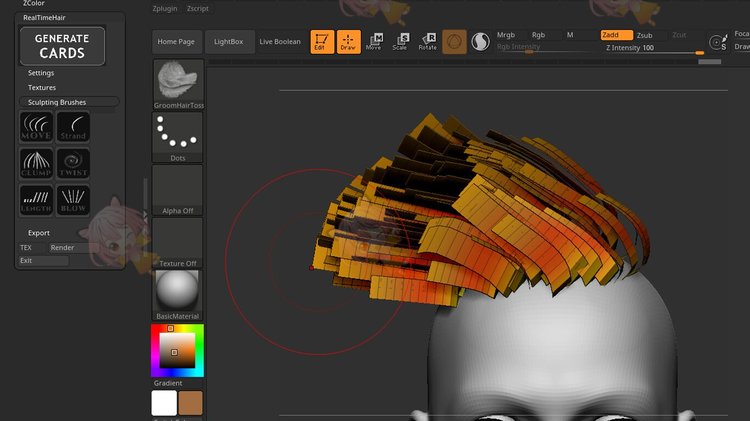The width and height of the screenshot is (750, 421).
Task: Activate the Move transform tool
Action: [x=375, y=42]
